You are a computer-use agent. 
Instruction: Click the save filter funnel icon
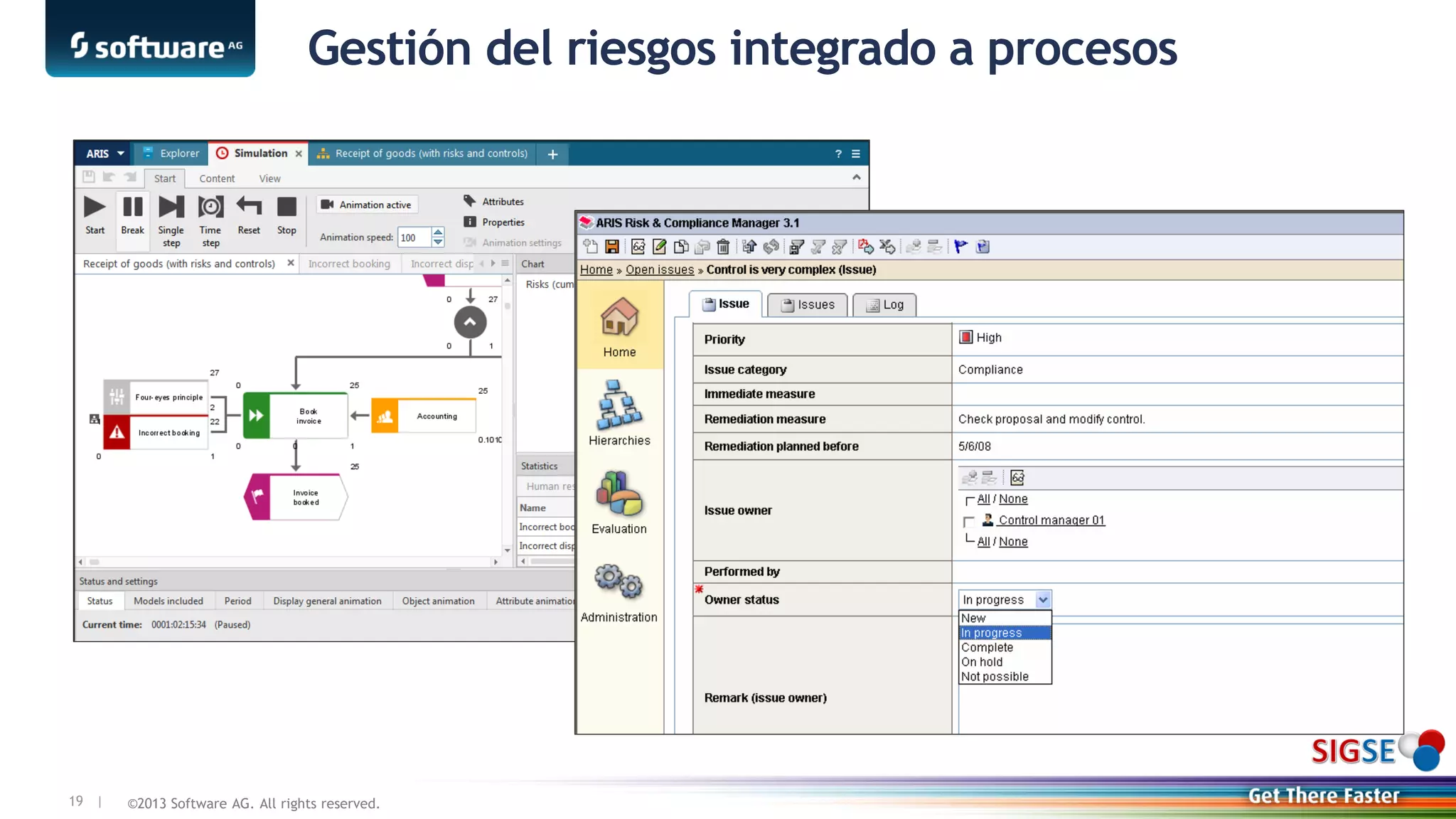[x=796, y=247]
